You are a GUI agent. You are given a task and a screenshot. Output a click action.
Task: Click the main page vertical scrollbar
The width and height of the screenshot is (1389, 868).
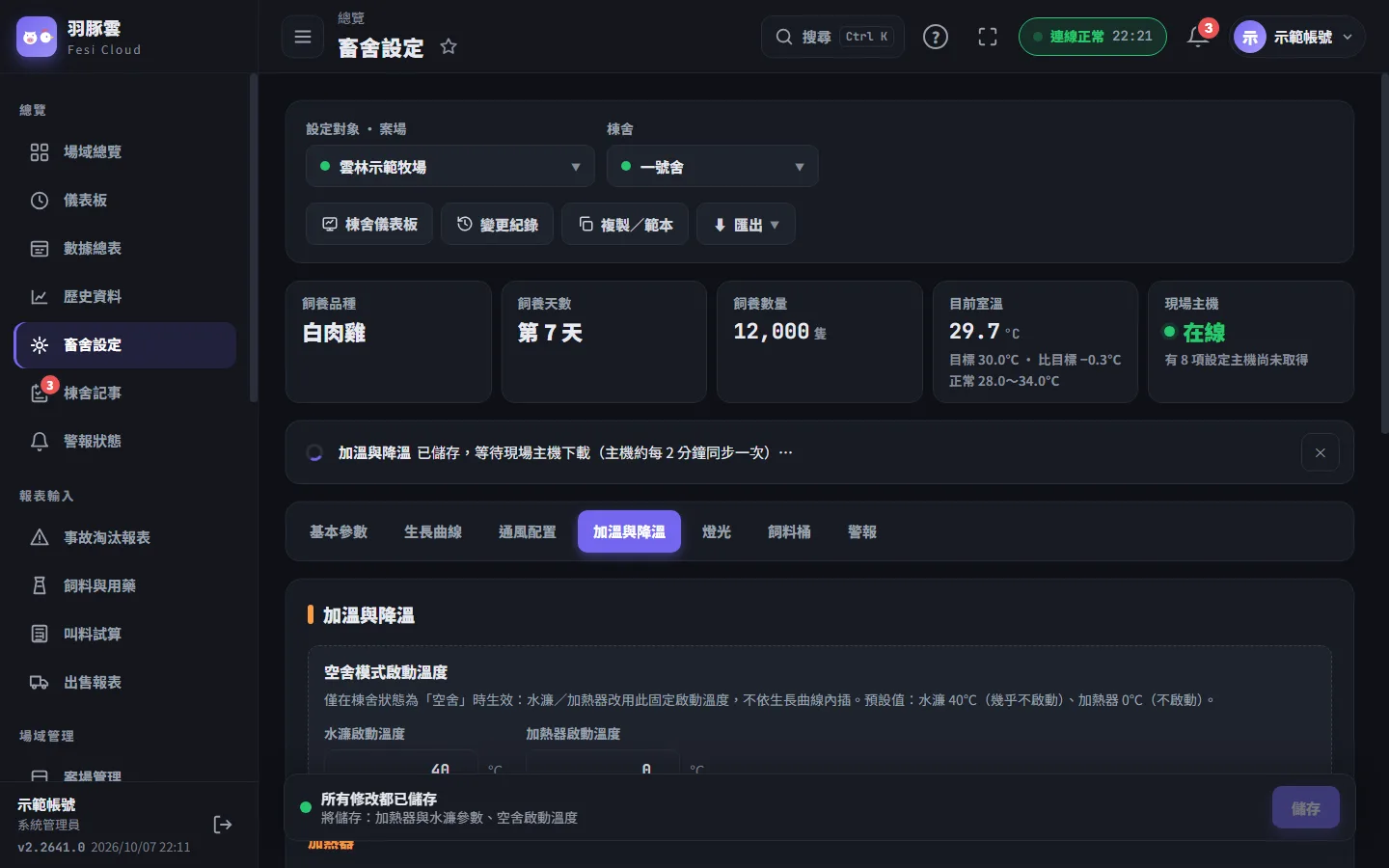click(1384, 254)
